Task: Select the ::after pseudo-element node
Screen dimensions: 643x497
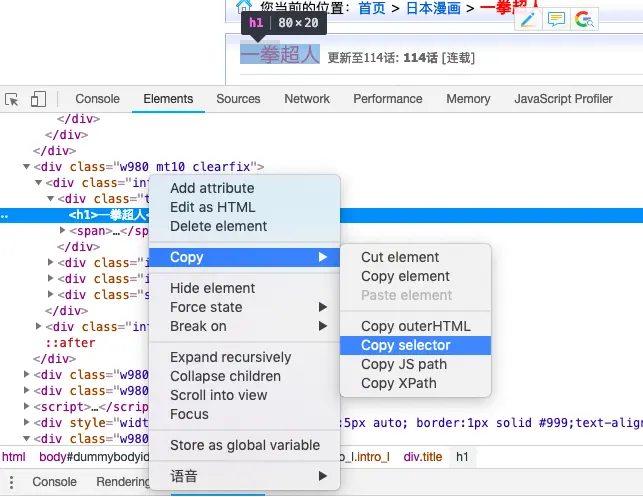Action: pyautogui.click(x=70, y=343)
